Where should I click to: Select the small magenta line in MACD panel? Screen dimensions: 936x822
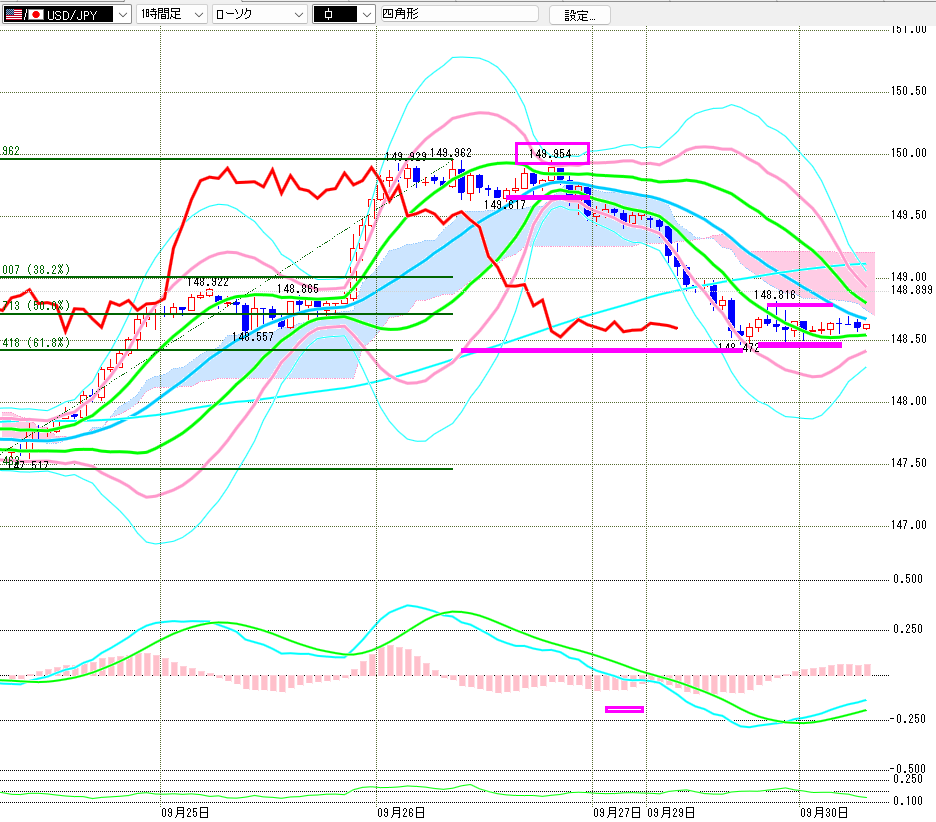click(624, 709)
